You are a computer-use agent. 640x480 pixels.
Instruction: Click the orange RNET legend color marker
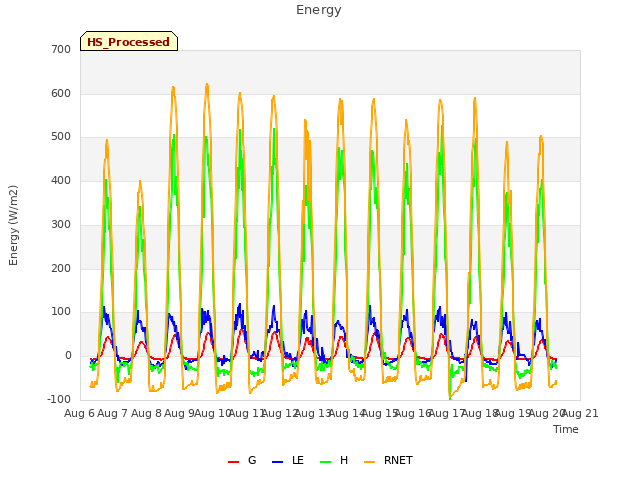[x=369, y=462]
